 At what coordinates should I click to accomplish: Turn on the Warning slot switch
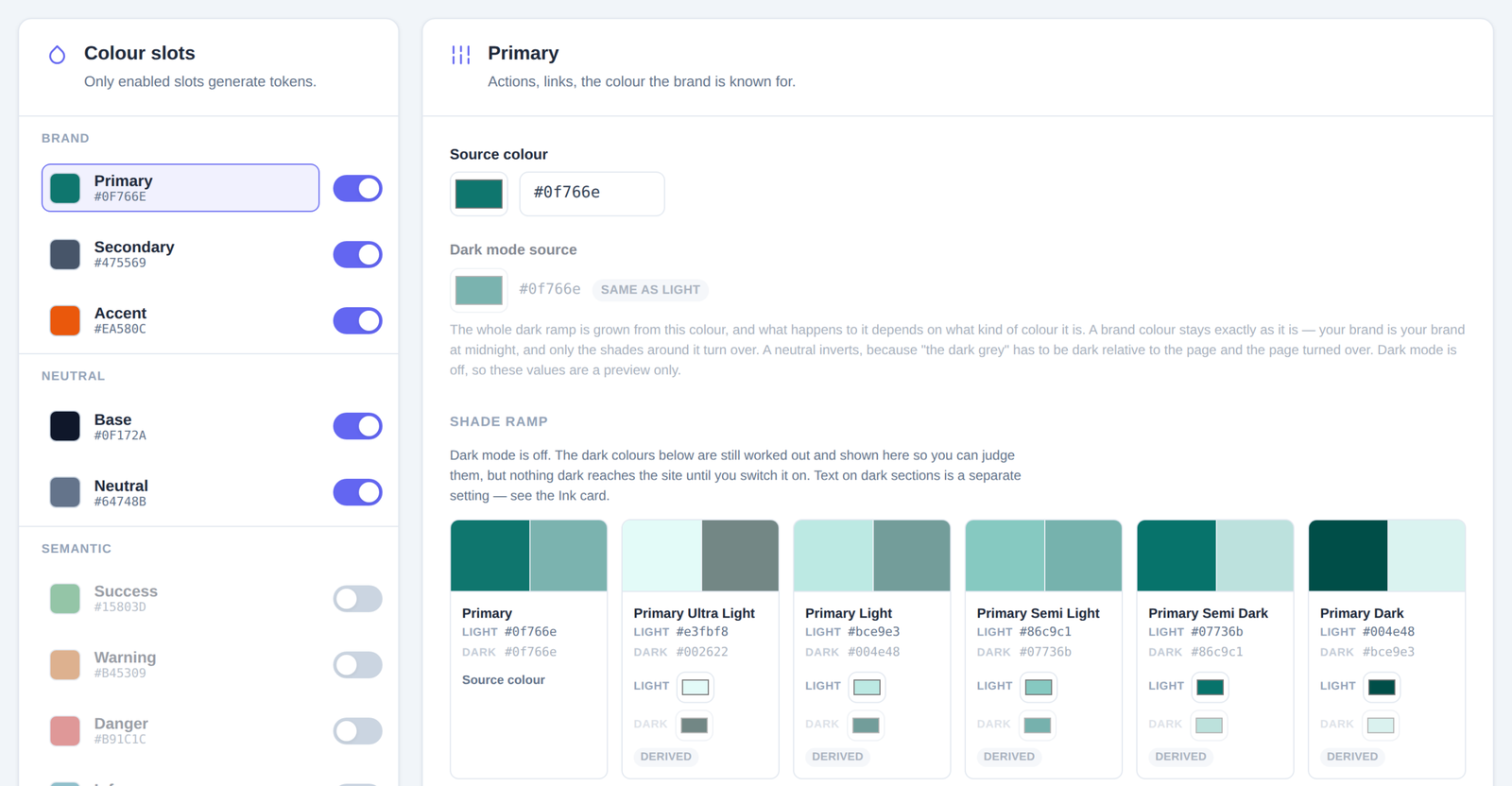[x=357, y=664]
